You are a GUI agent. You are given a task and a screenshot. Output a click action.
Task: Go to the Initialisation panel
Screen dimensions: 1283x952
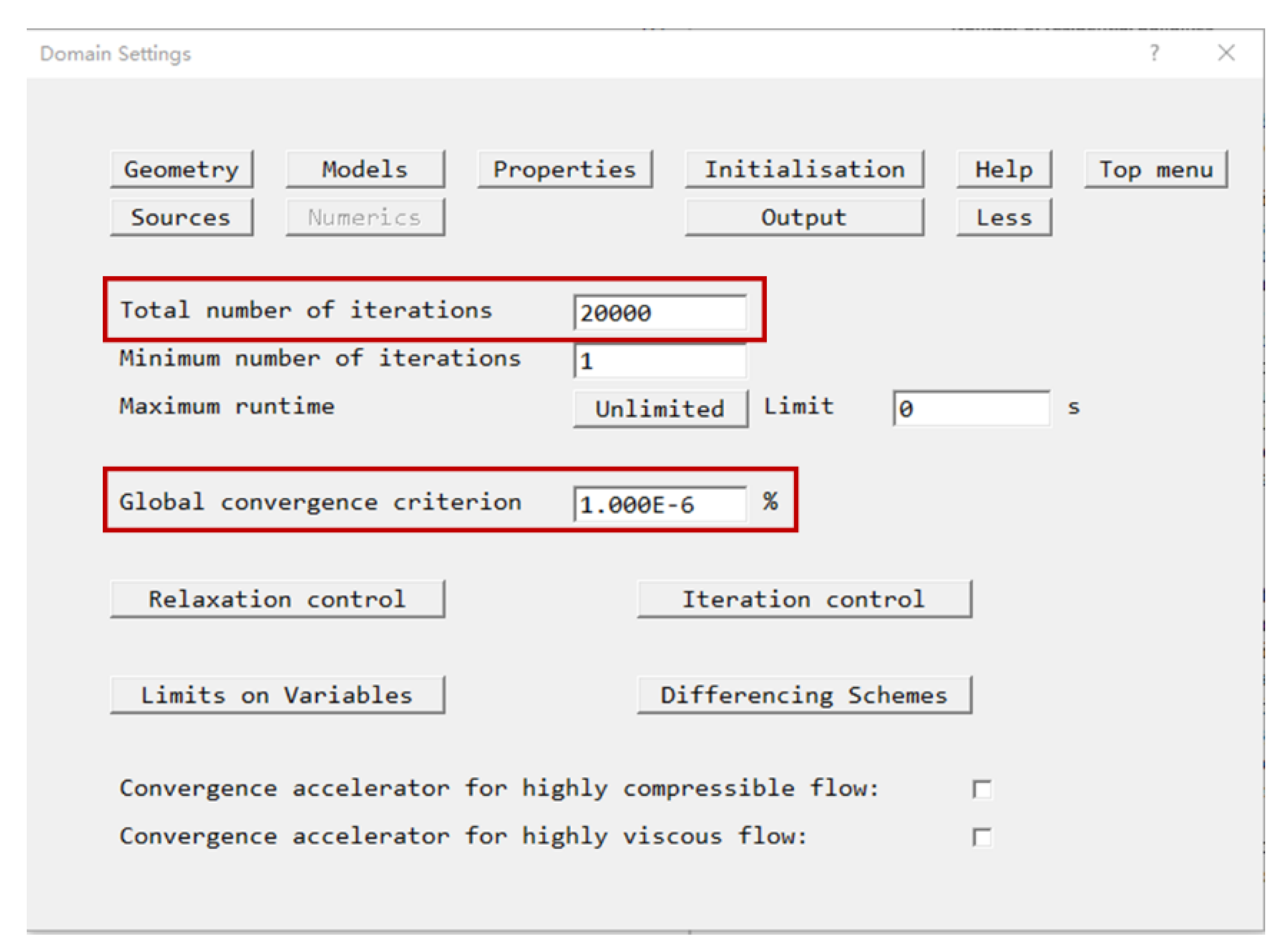point(803,169)
